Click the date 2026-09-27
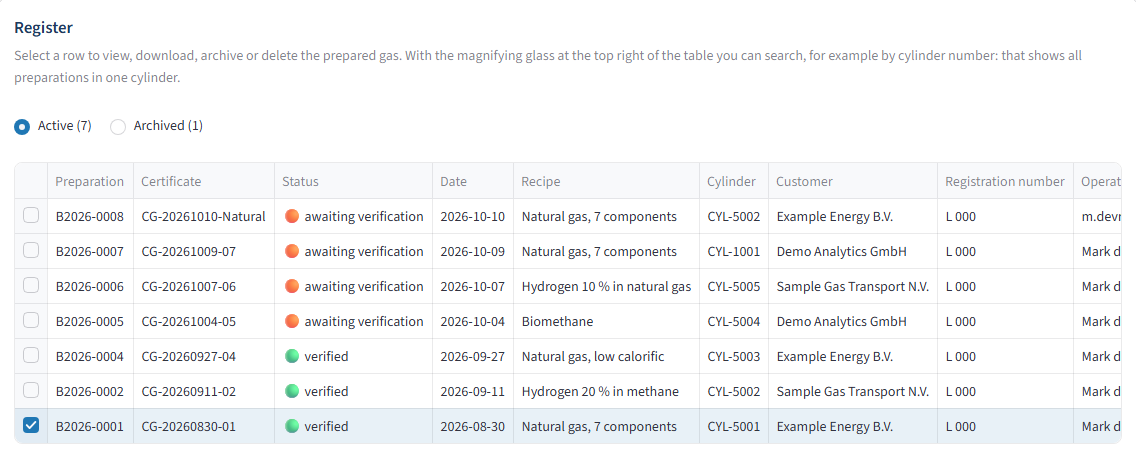 [472, 356]
